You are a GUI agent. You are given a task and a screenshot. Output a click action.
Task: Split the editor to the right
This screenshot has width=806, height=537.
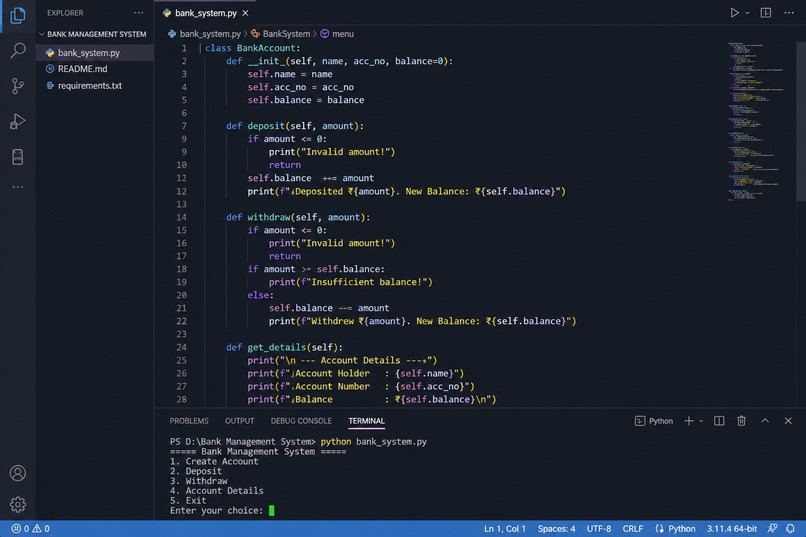coord(766,13)
